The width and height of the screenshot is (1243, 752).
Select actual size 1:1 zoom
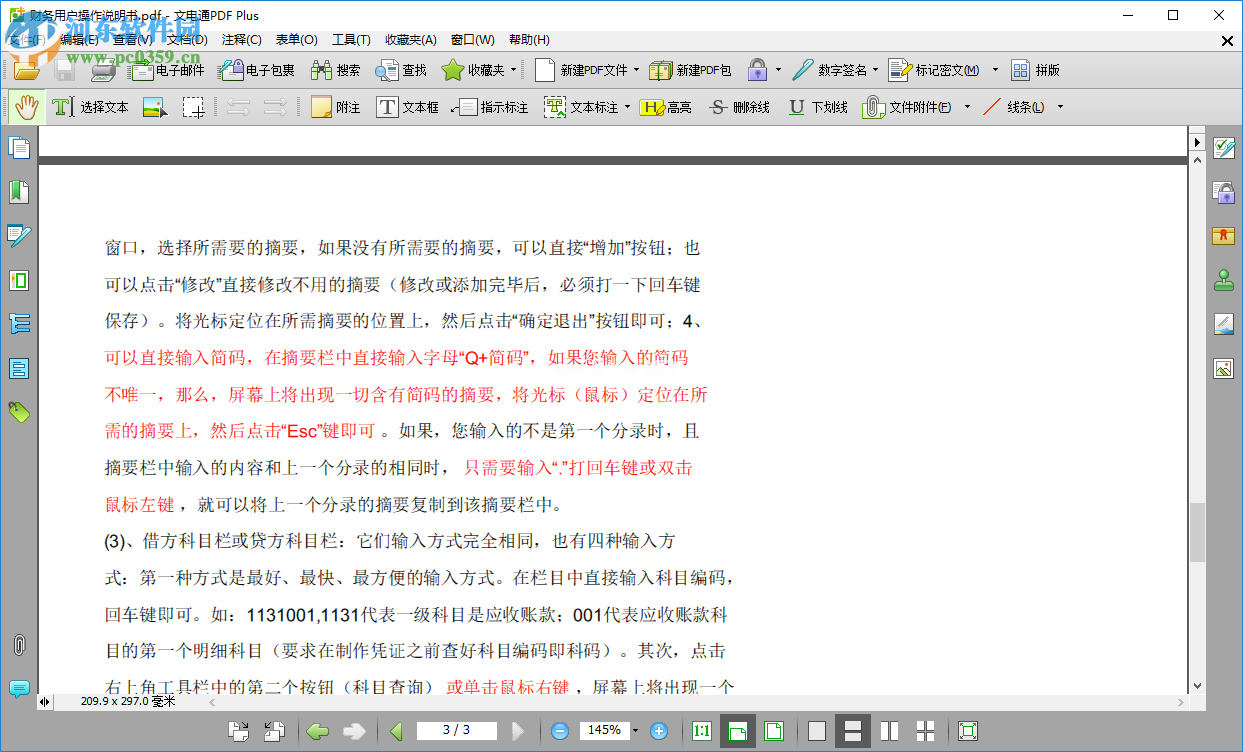701,730
